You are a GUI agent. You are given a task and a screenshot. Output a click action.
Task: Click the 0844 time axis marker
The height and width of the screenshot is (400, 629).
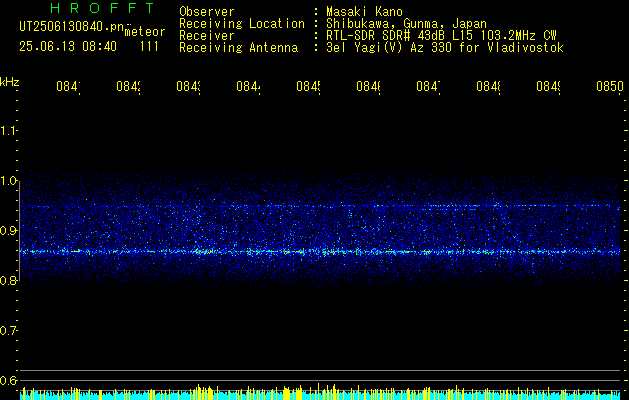248,86
